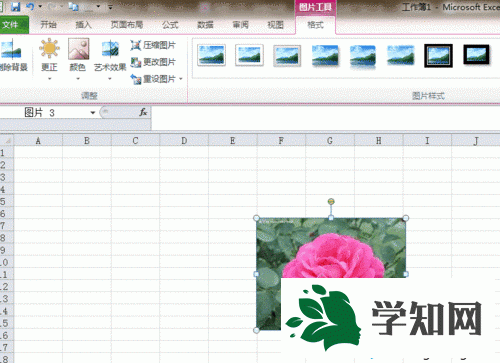The height and width of the screenshot is (363, 500).
Task: Select column H header
Action: tap(379, 141)
